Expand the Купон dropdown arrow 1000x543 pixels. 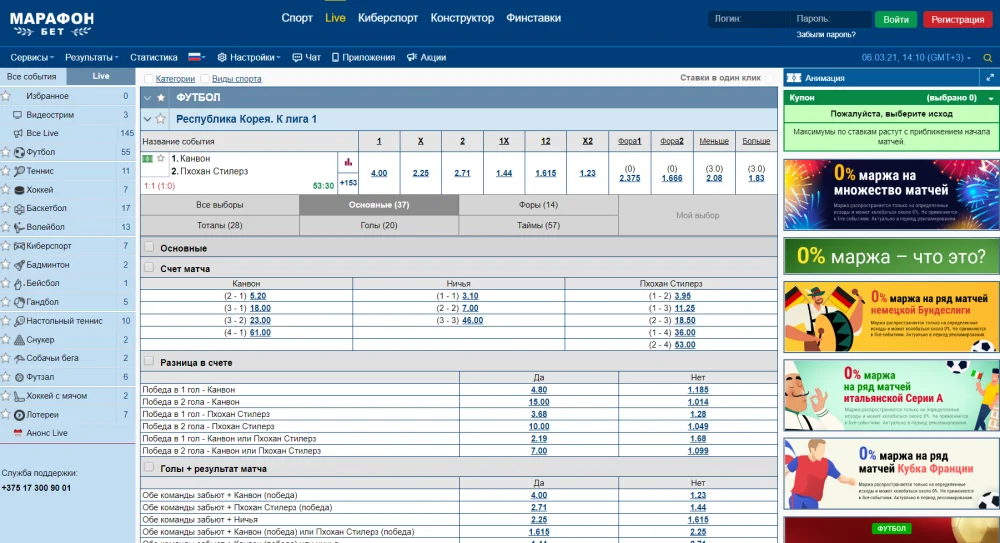click(x=990, y=98)
